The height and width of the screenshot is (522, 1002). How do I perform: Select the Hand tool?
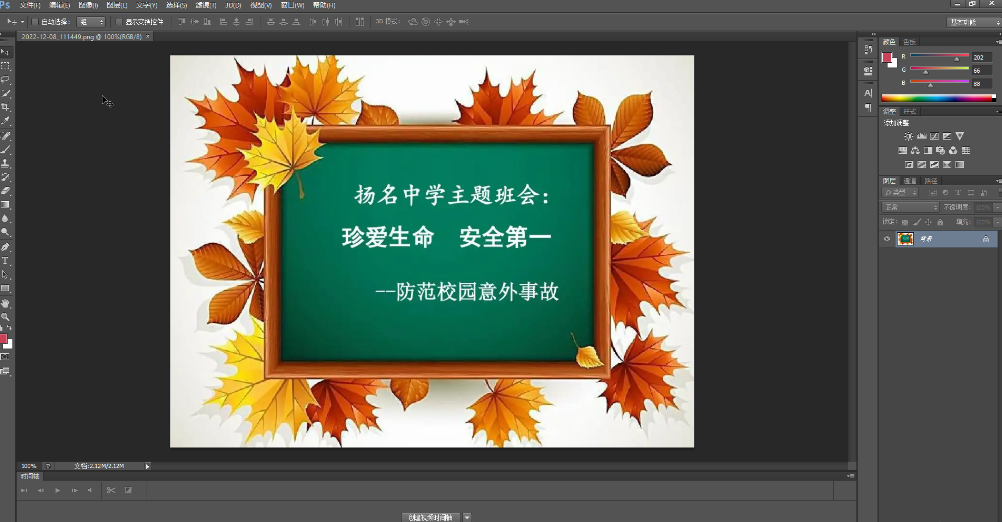[x=5, y=302]
